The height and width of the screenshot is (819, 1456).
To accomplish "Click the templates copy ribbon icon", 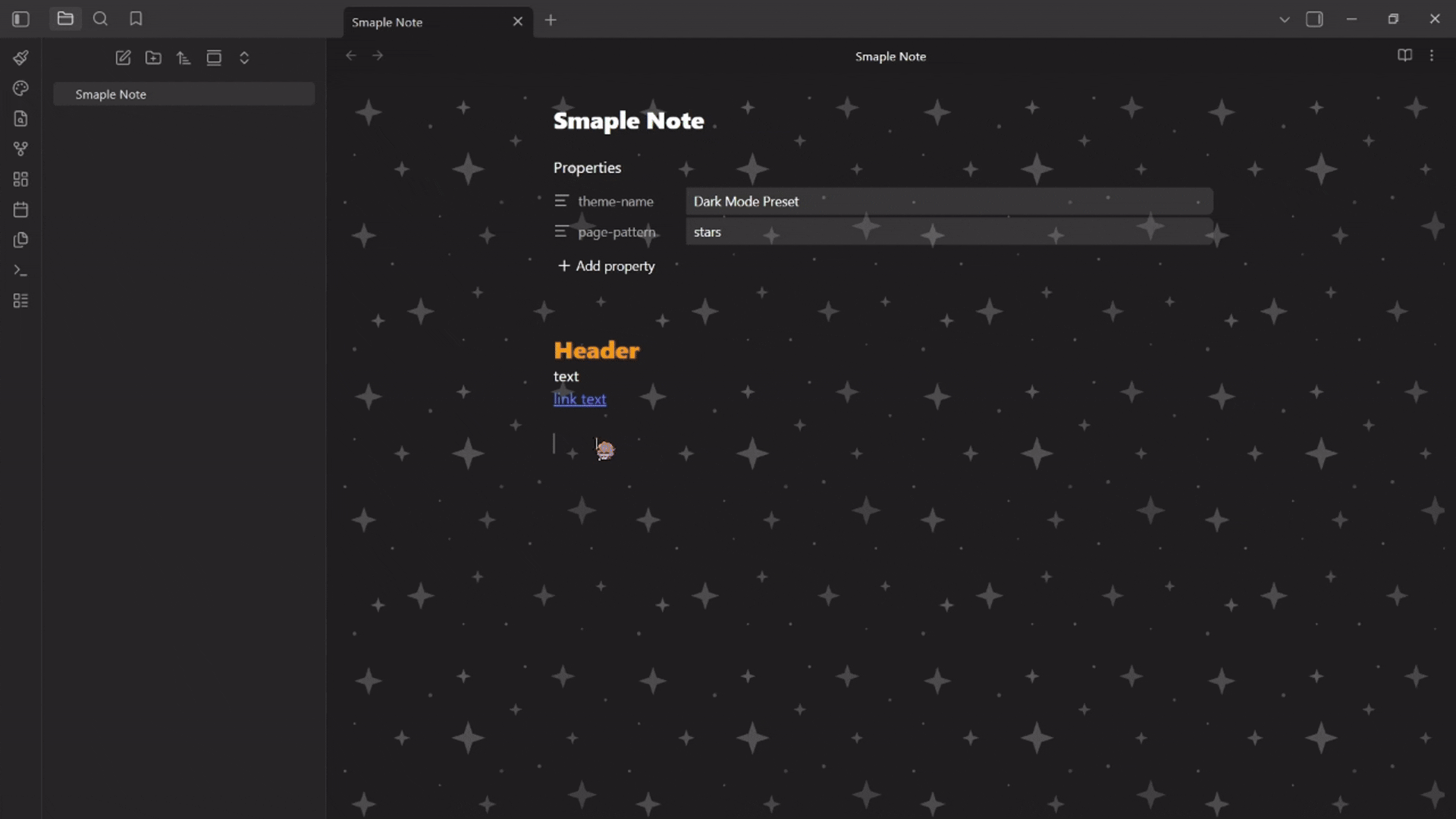I will [x=20, y=240].
